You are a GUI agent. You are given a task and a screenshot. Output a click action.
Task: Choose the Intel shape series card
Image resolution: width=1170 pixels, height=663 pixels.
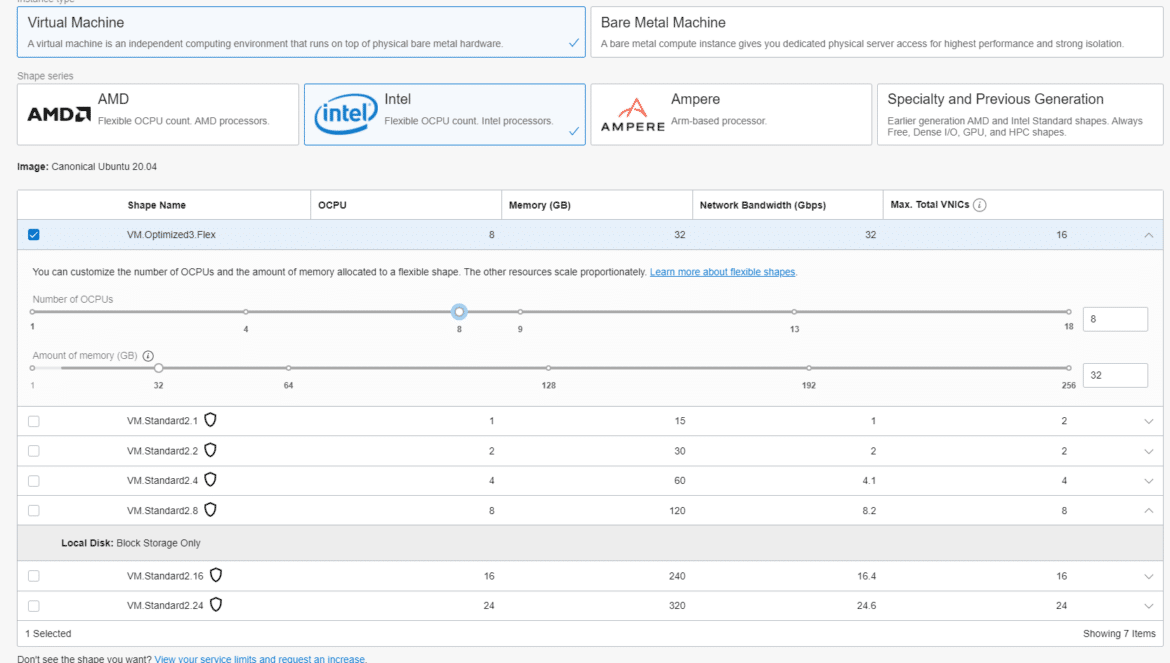(445, 114)
